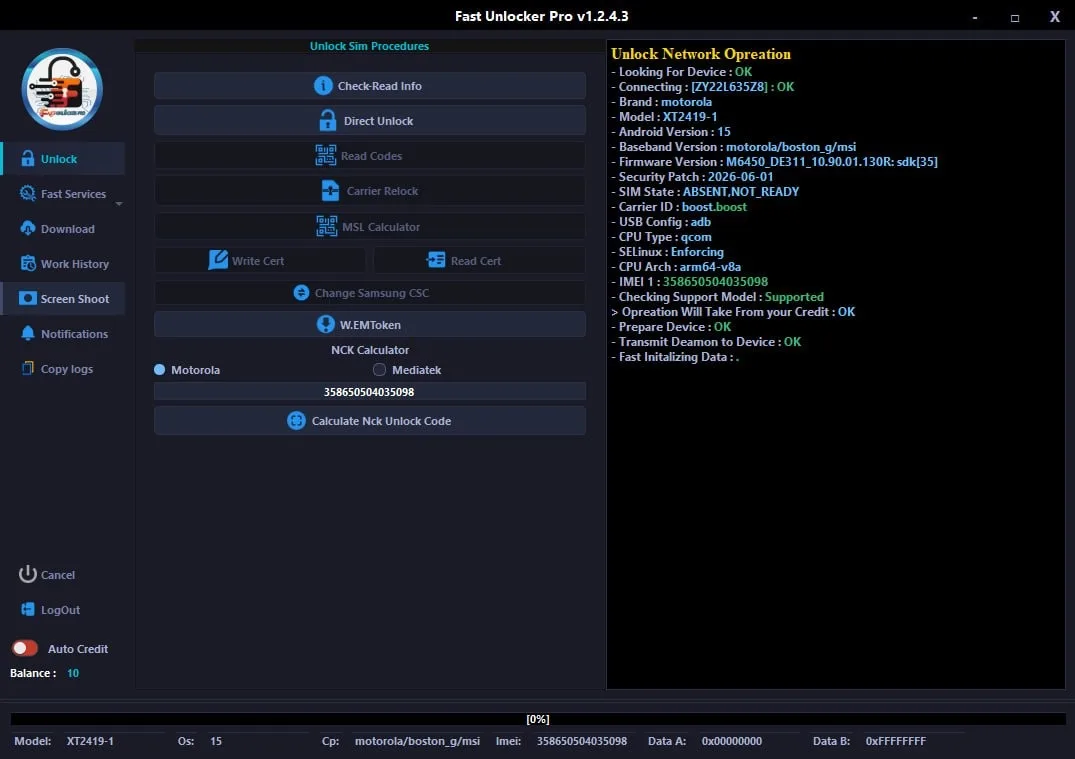Click the Copy logs clipboard icon
The width and height of the screenshot is (1075, 759).
pos(27,368)
